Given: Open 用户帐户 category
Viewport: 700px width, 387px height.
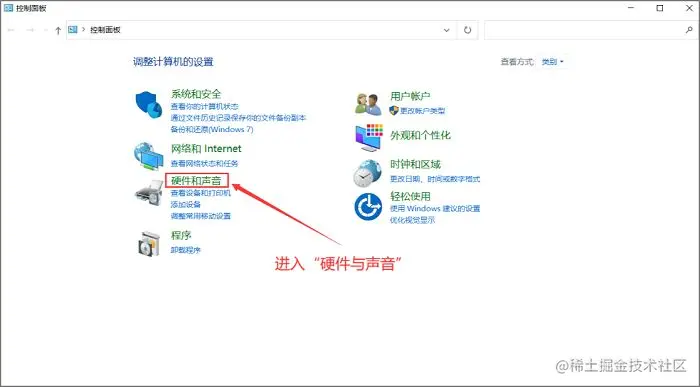Looking at the screenshot, I should pos(410,96).
